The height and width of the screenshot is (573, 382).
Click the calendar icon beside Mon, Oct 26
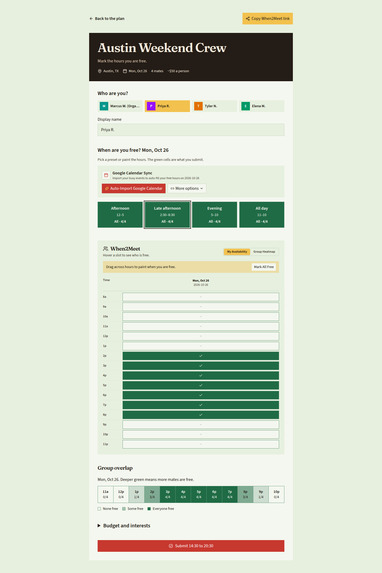tap(125, 71)
